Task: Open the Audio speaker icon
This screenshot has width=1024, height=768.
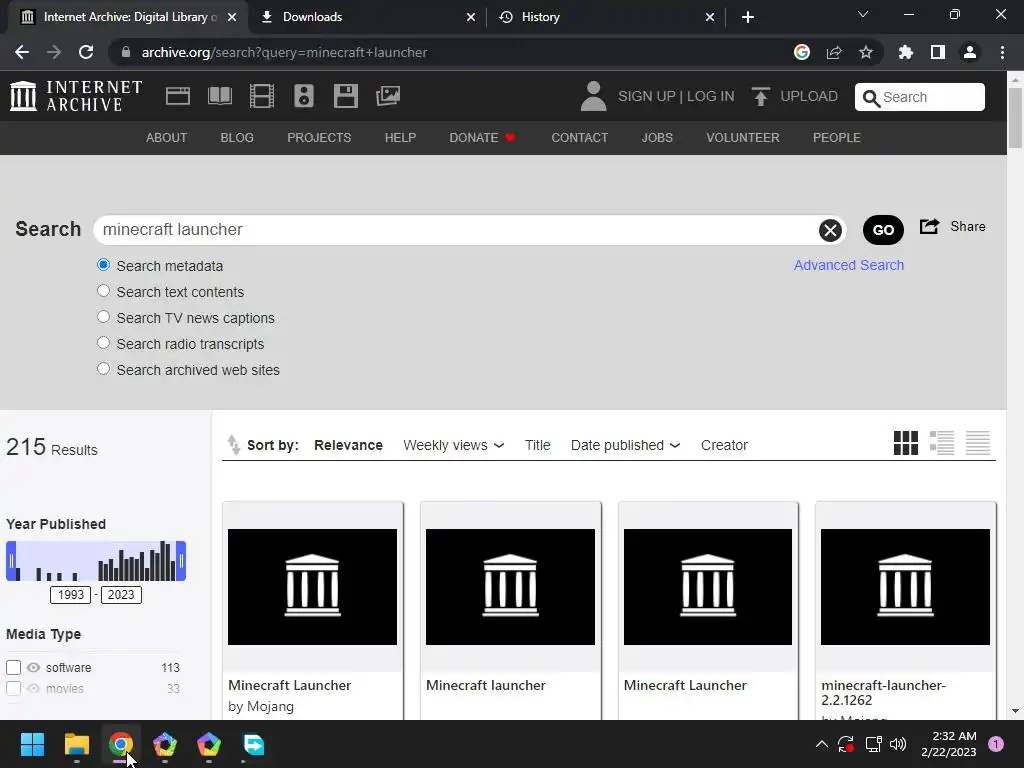Action: [304, 96]
